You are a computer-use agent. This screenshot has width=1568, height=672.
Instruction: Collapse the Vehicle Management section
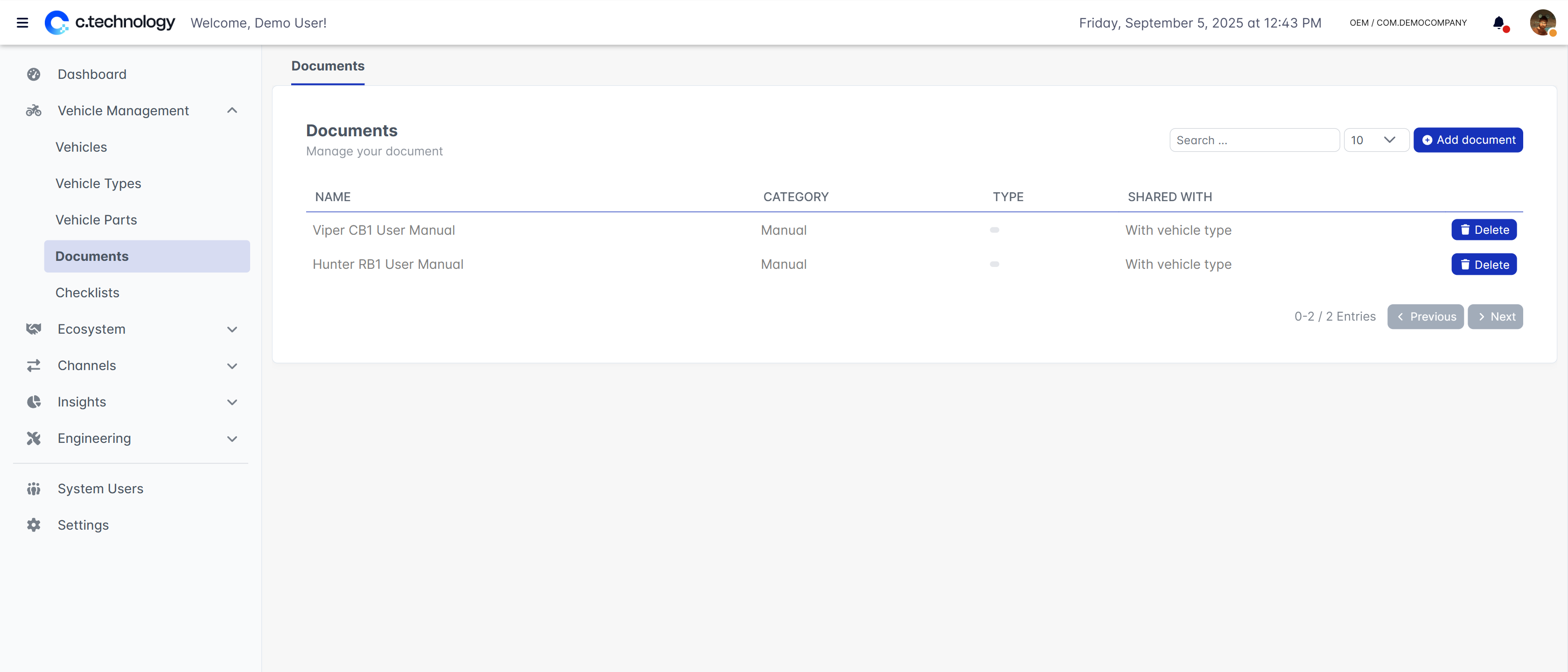pos(232,110)
